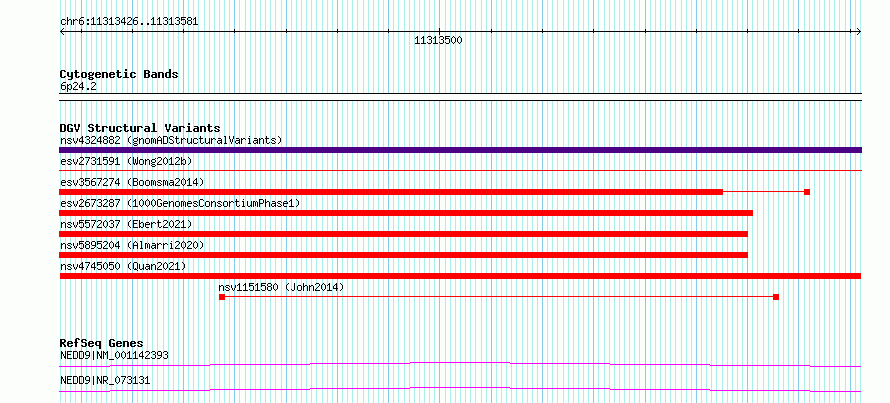Click the red nsv4745050 variant bar
Image resolution: width=890 pixels, height=403 pixels.
[460, 276]
